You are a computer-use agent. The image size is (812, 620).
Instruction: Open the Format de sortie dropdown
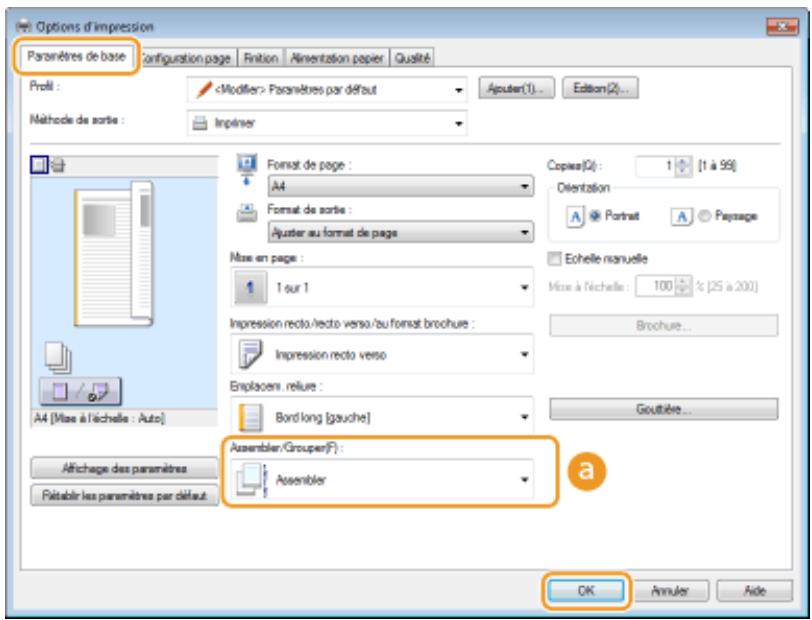[400, 233]
